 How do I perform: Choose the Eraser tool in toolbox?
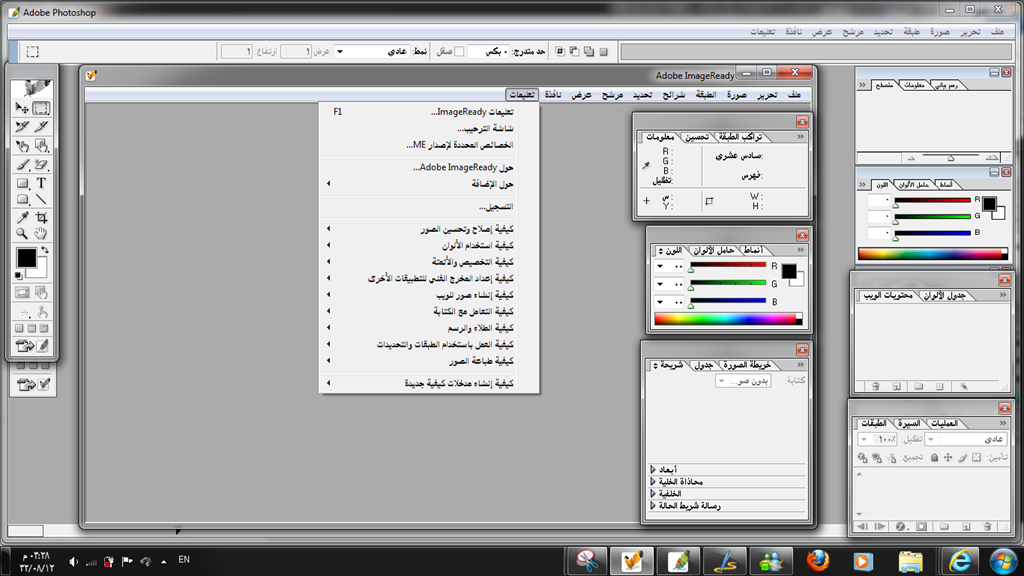(x=41, y=165)
